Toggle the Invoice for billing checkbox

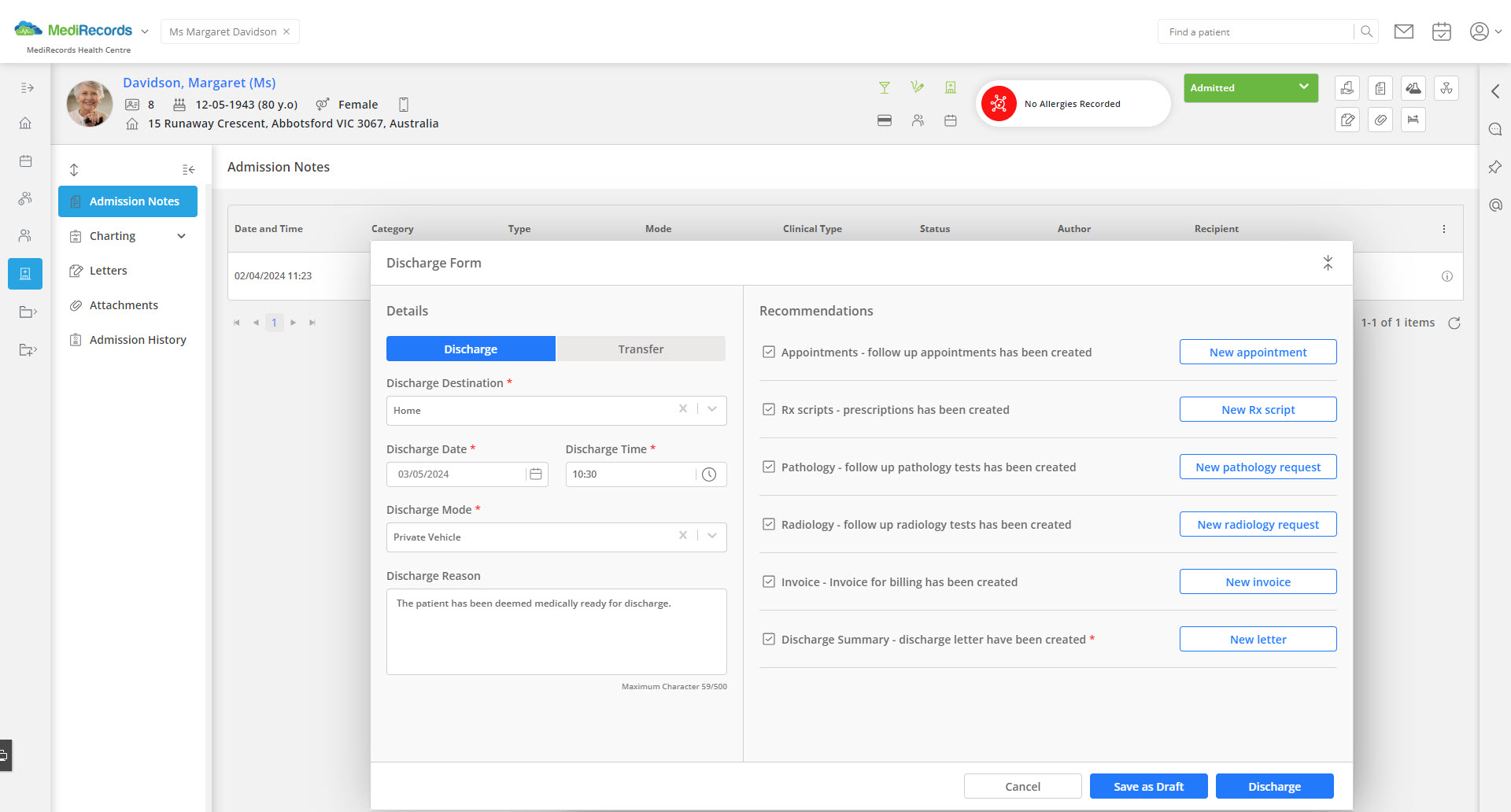tap(769, 582)
